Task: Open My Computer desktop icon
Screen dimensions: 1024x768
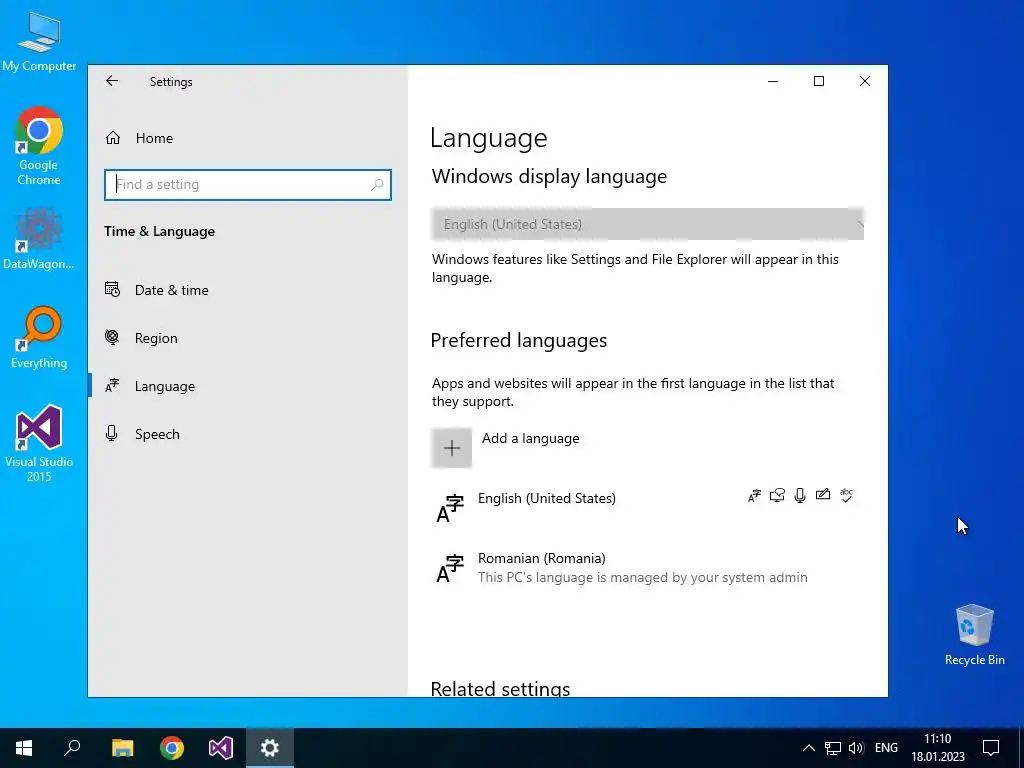Action: coord(39,42)
